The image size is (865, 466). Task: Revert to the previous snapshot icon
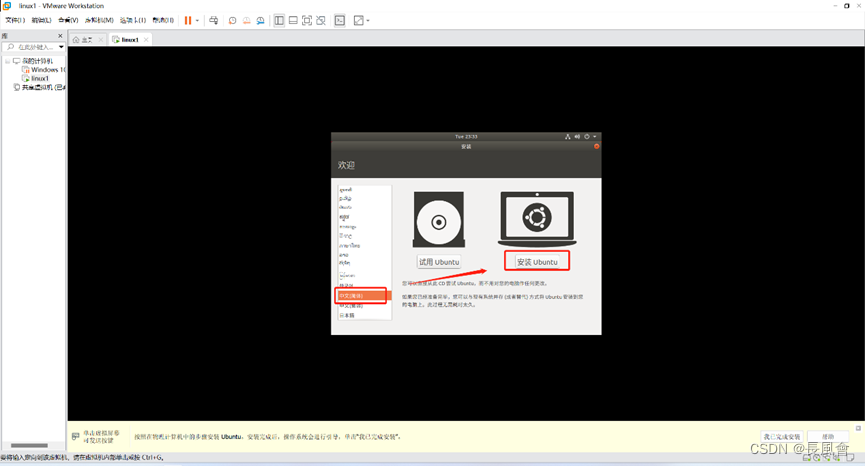247,20
